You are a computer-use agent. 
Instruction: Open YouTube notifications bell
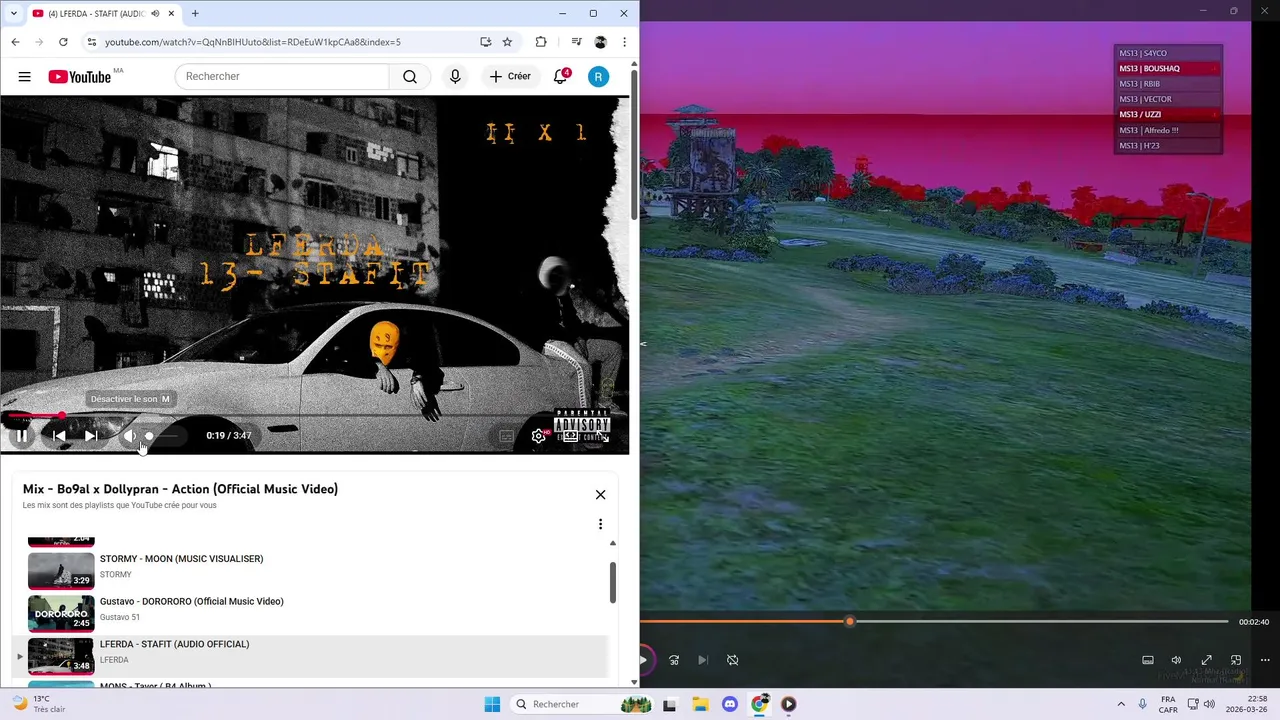561,77
